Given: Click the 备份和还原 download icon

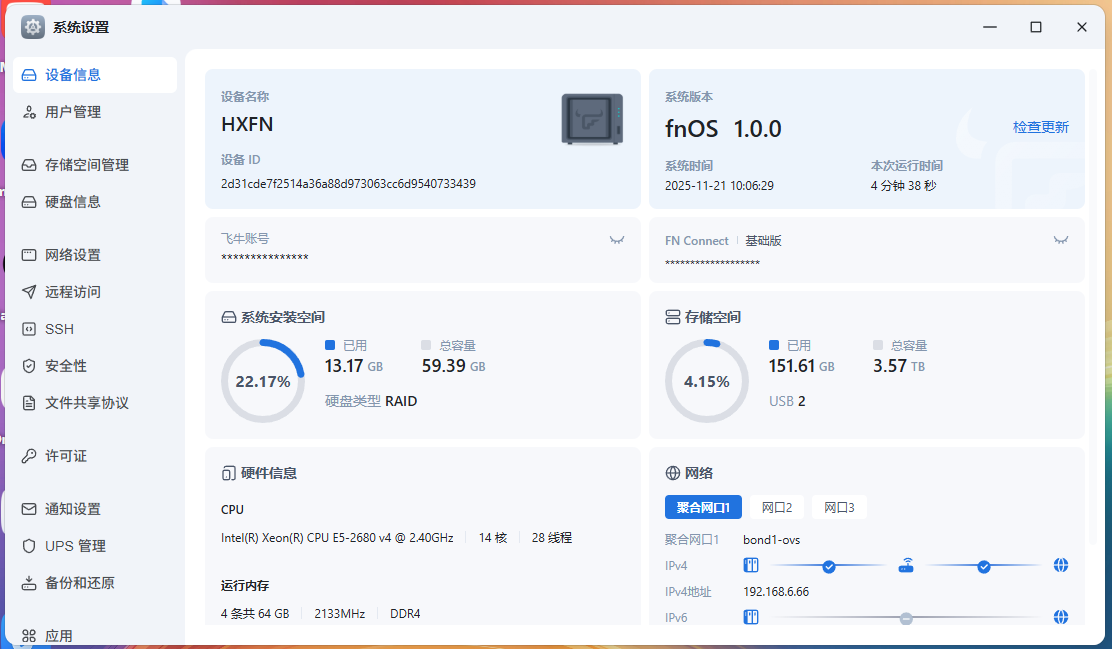Looking at the screenshot, I should pos(29,583).
